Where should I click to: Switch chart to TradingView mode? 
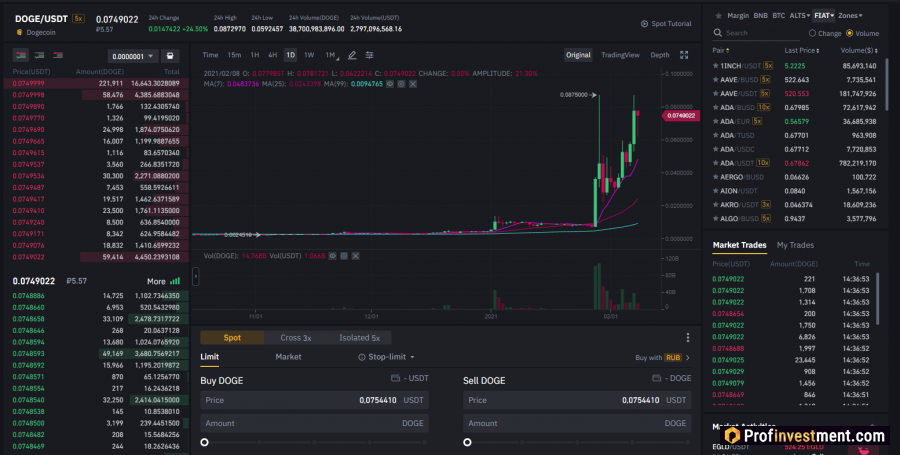(620, 55)
